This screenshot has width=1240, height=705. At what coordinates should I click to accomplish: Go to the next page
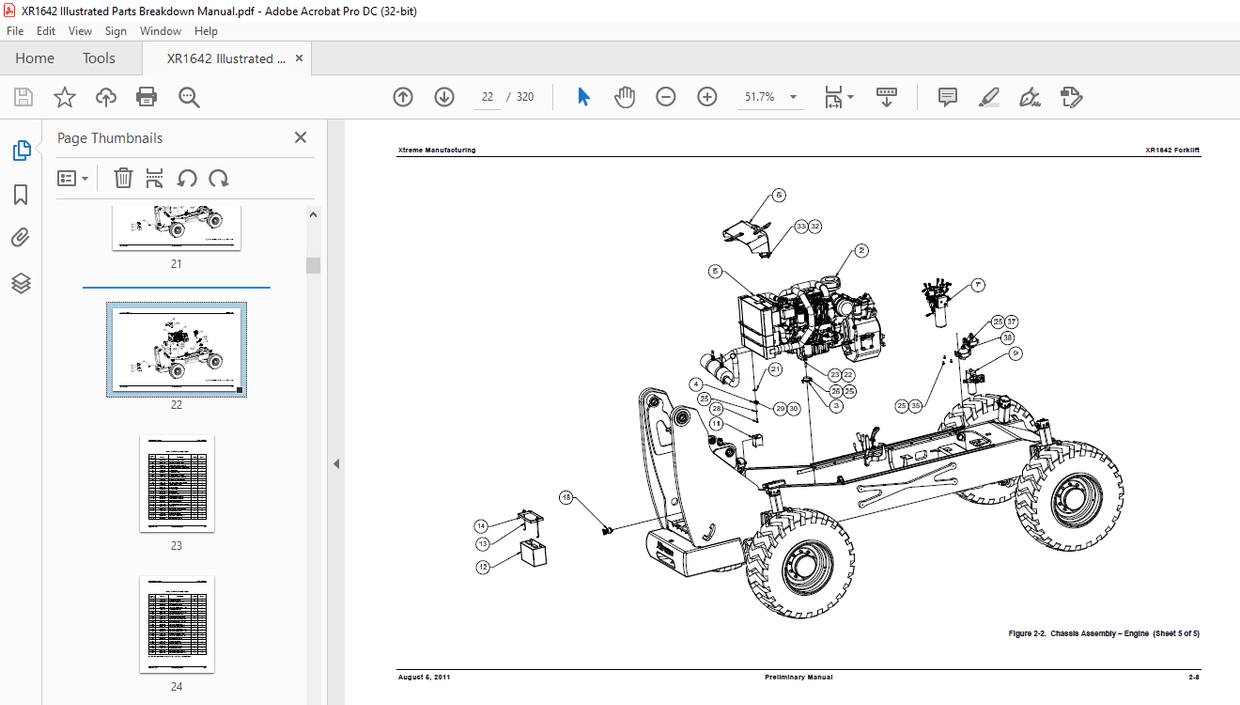(x=443, y=96)
